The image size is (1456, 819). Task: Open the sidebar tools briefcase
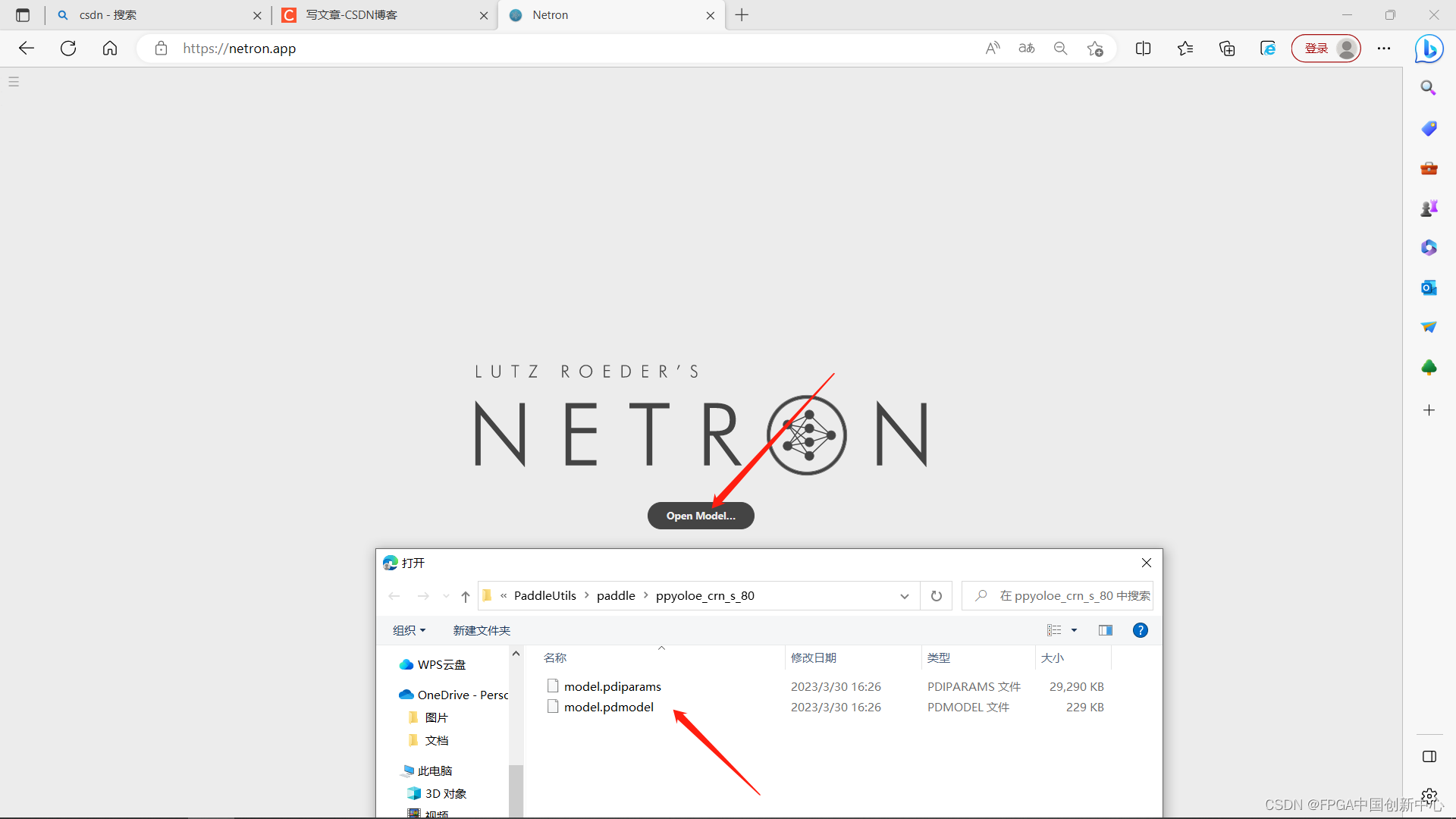1429,168
